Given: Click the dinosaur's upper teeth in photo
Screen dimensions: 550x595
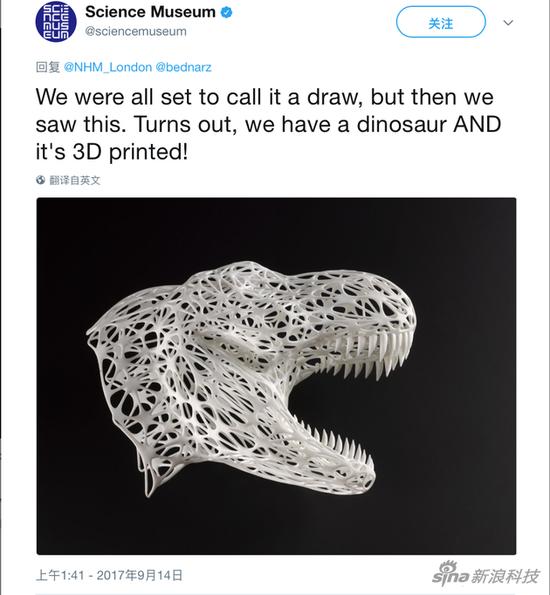Looking at the screenshot, I should (370, 354).
